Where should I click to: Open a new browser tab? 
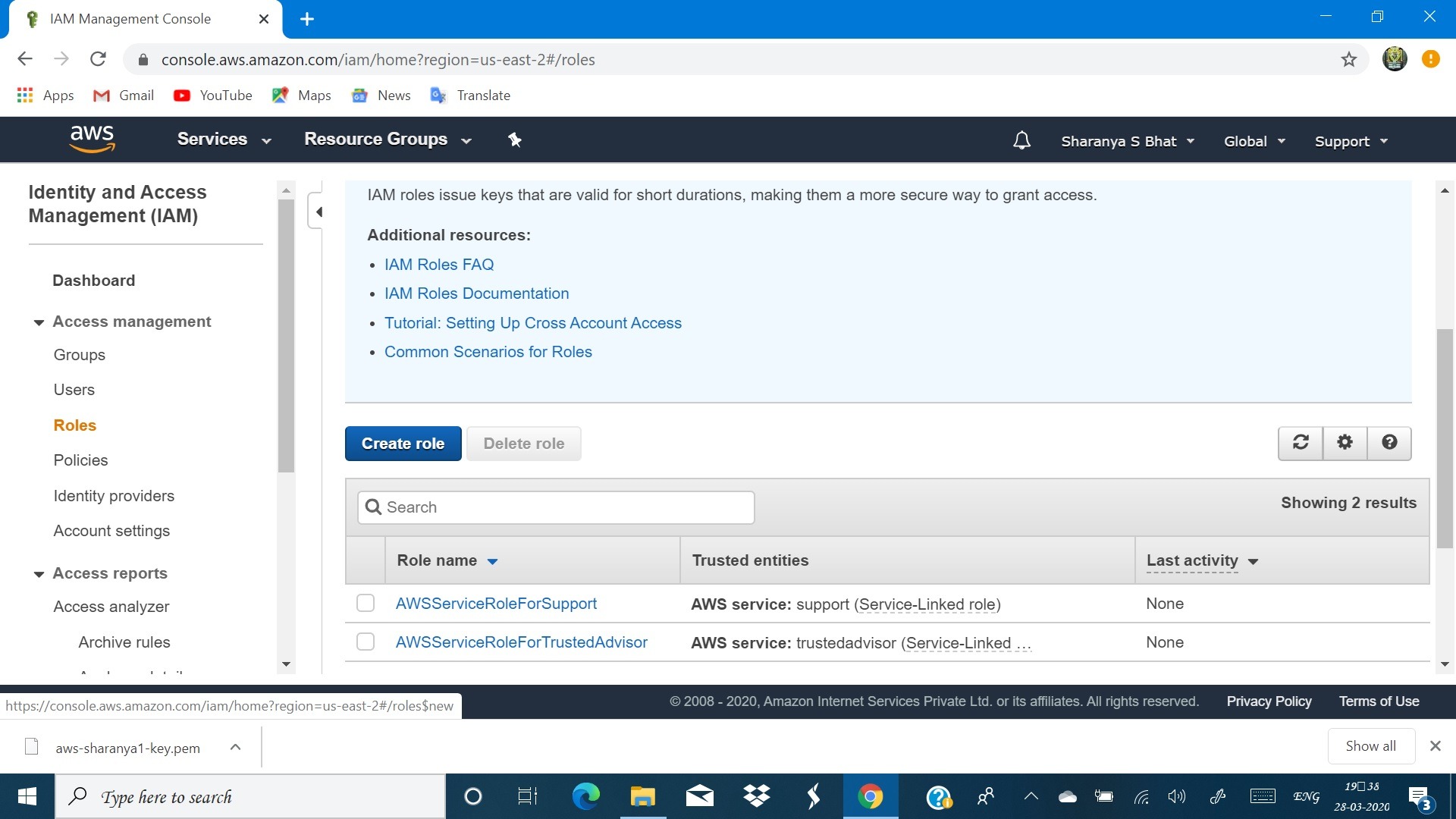click(x=307, y=19)
